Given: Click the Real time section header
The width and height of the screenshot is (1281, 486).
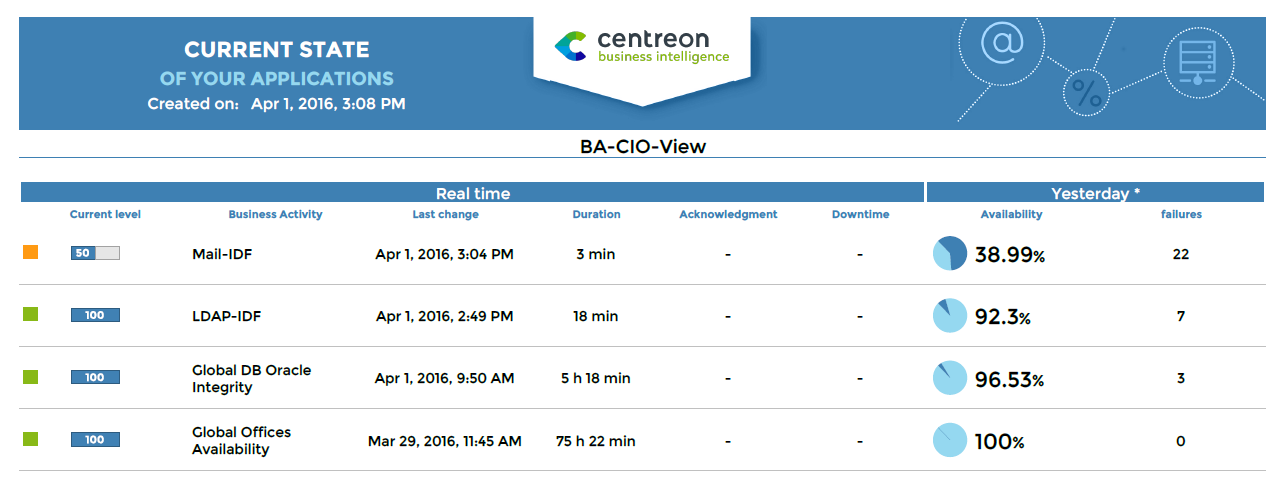Looking at the screenshot, I should (x=472, y=193).
